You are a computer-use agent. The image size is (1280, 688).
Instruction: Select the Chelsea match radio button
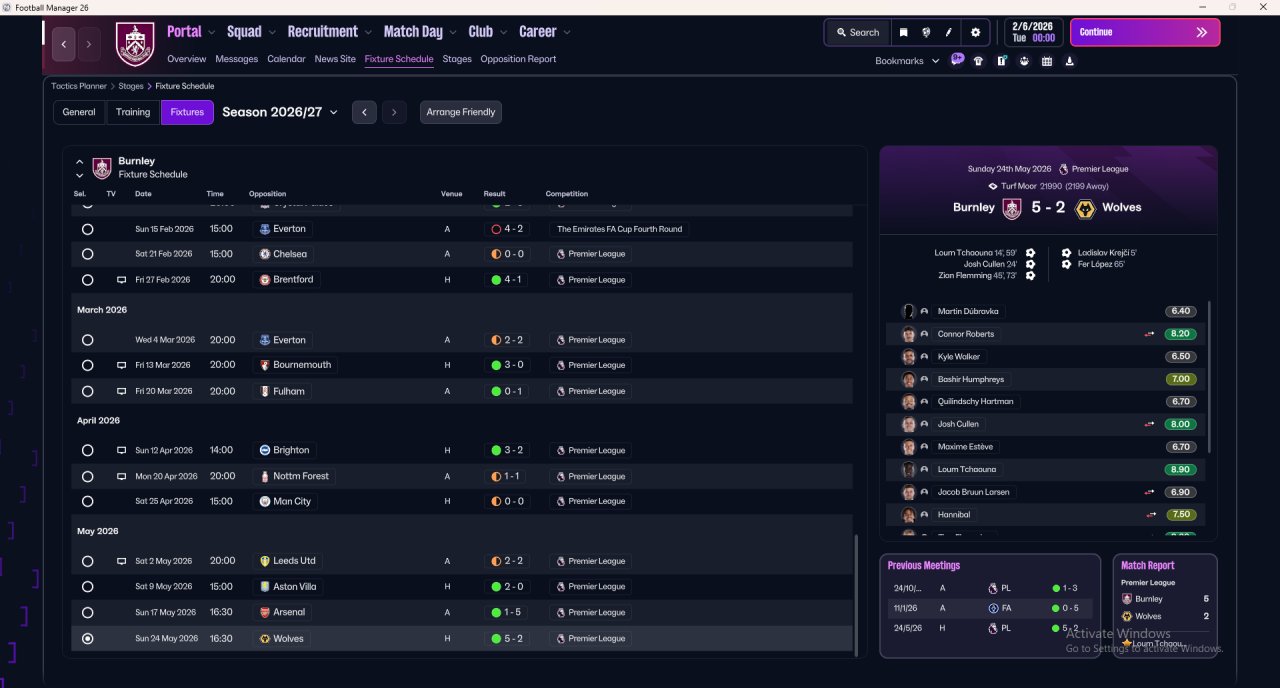(87, 254)
